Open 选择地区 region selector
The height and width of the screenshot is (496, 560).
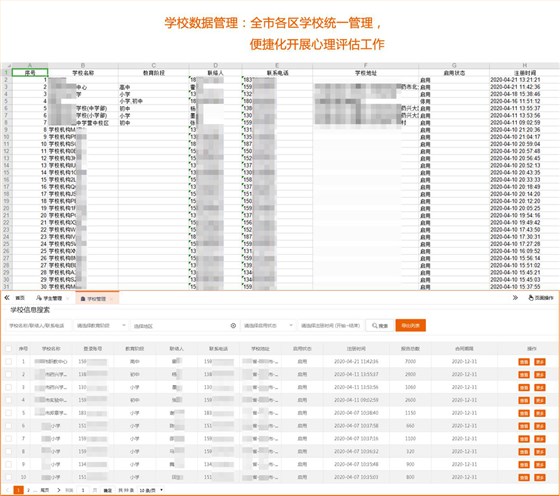pos(184,325)
